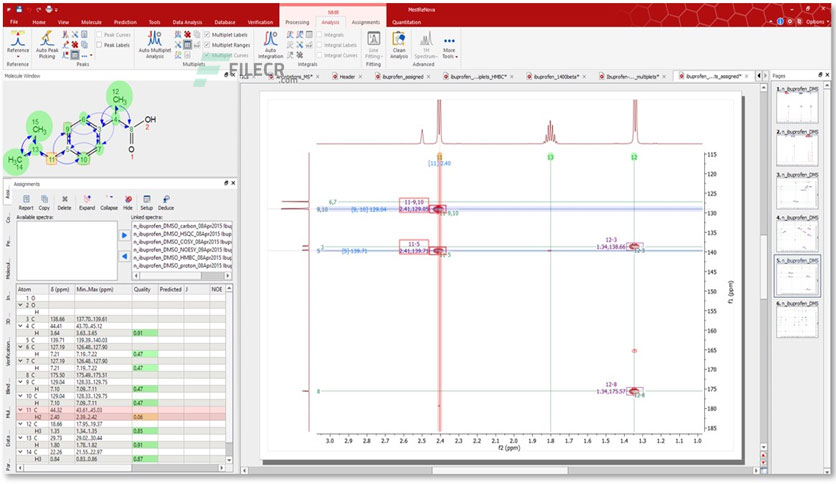This screenshot has height=484, width=836.
Task: Start Auto Integration
Action: click(270, 44)
